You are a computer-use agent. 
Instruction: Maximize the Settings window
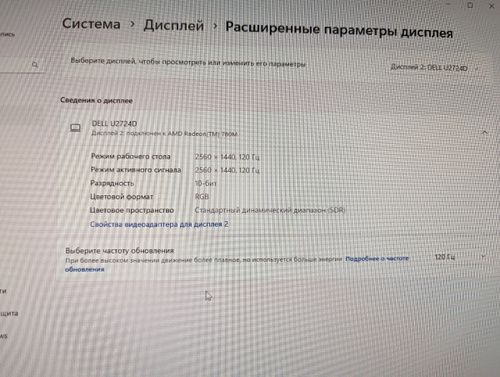470,5
